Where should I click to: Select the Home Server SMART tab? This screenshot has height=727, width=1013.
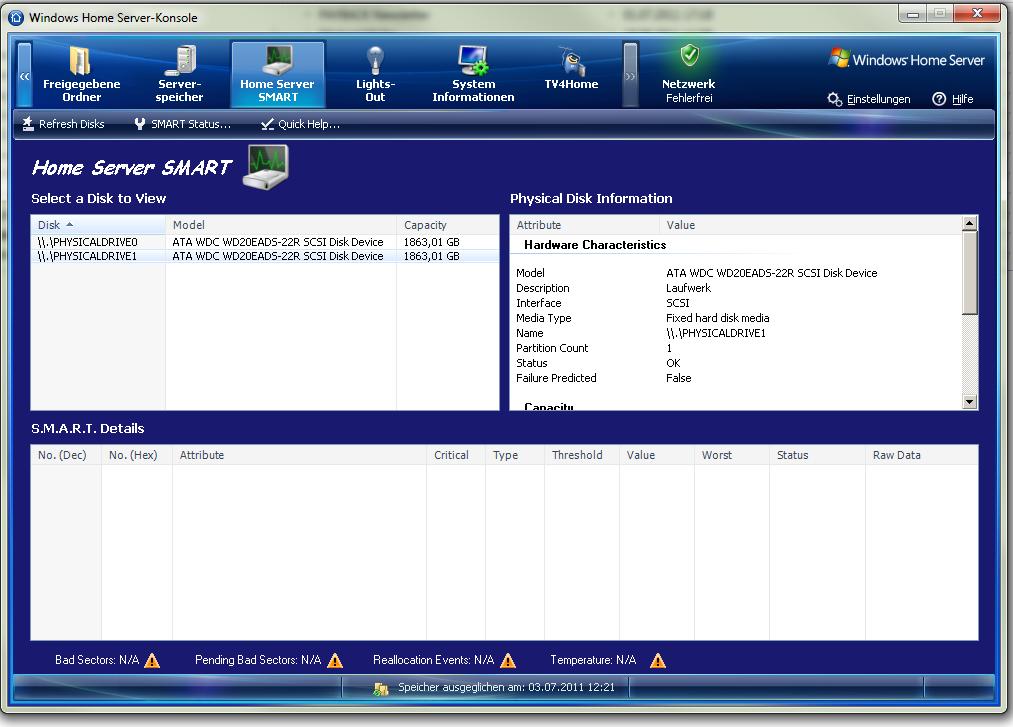tap(278, 74)
